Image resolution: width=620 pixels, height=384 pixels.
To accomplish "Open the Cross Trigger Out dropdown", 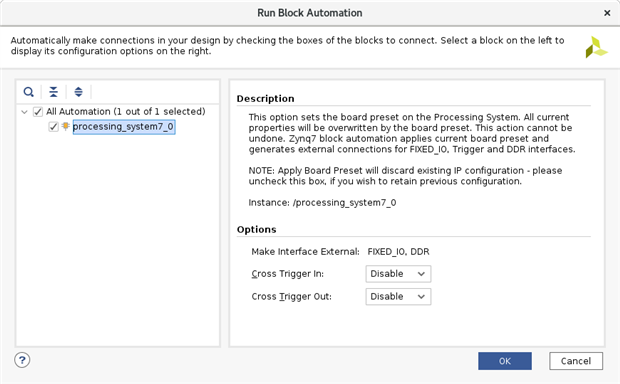I will coord(398,297).
